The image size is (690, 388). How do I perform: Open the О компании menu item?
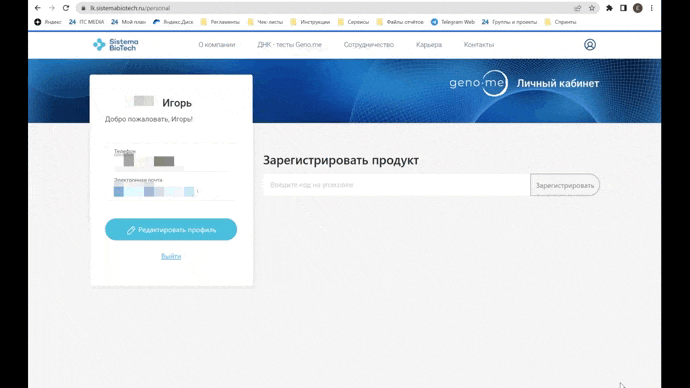click(217, 45)
